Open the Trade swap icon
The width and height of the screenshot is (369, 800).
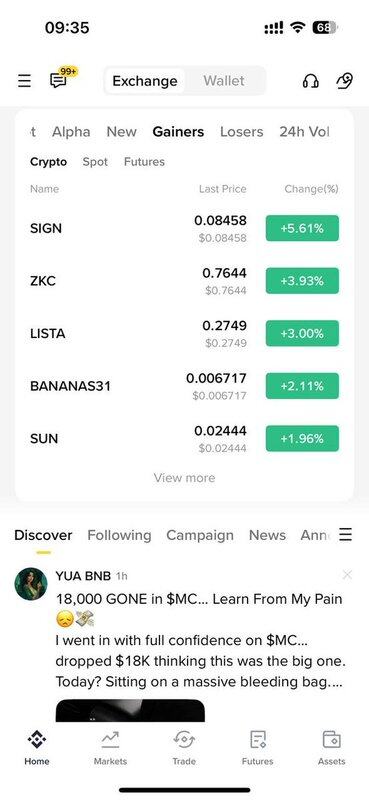184,739
